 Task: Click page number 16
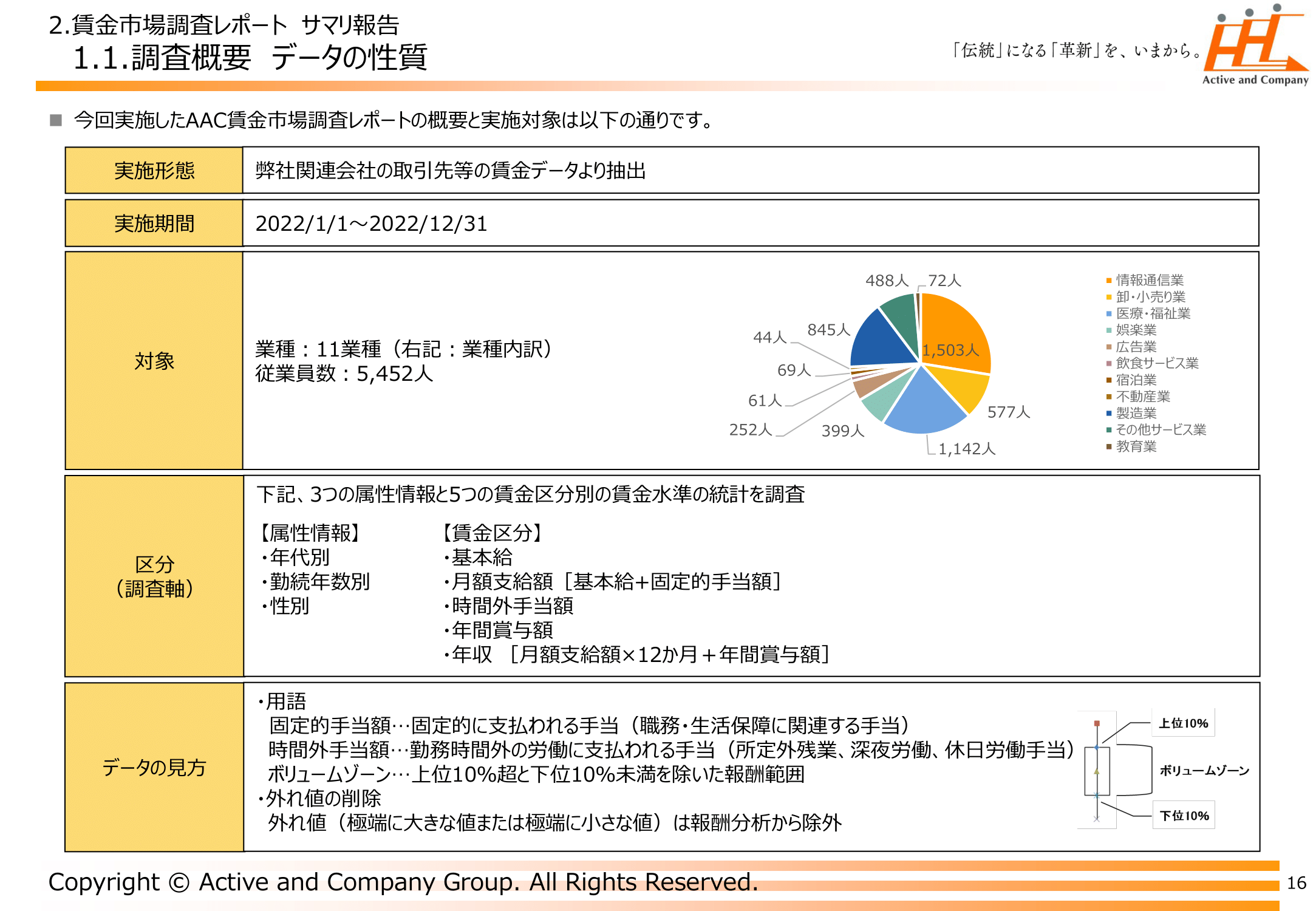pos(1296,882)
